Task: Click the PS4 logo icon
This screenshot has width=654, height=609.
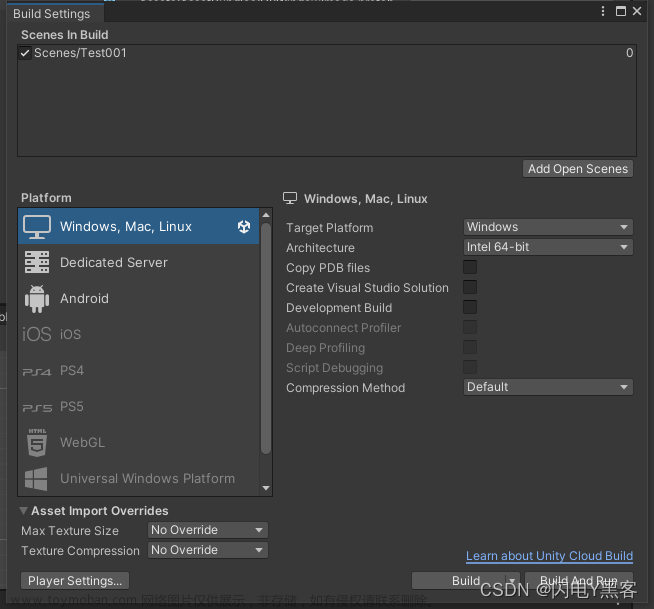Action: (37, 371)
